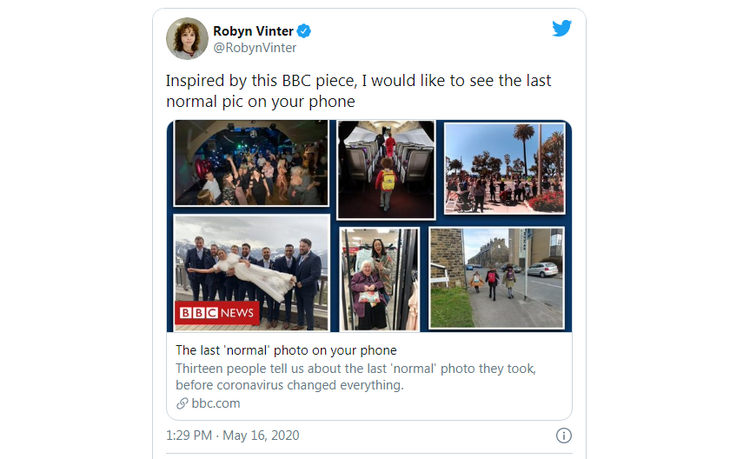Open the Robyn Vinter display name
The height and width of the screenshot is (459, 730).
[253, 31]
